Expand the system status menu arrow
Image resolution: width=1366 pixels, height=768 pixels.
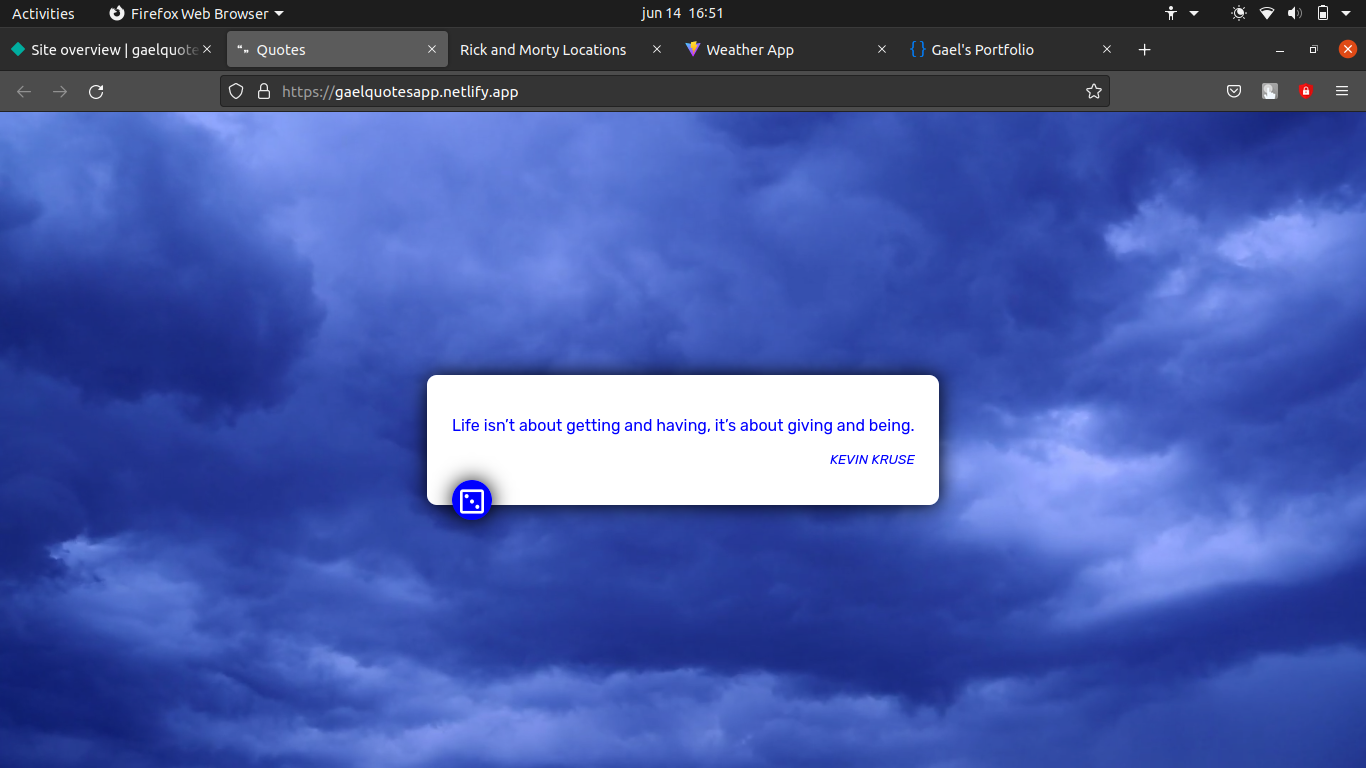pos(1348,14)
